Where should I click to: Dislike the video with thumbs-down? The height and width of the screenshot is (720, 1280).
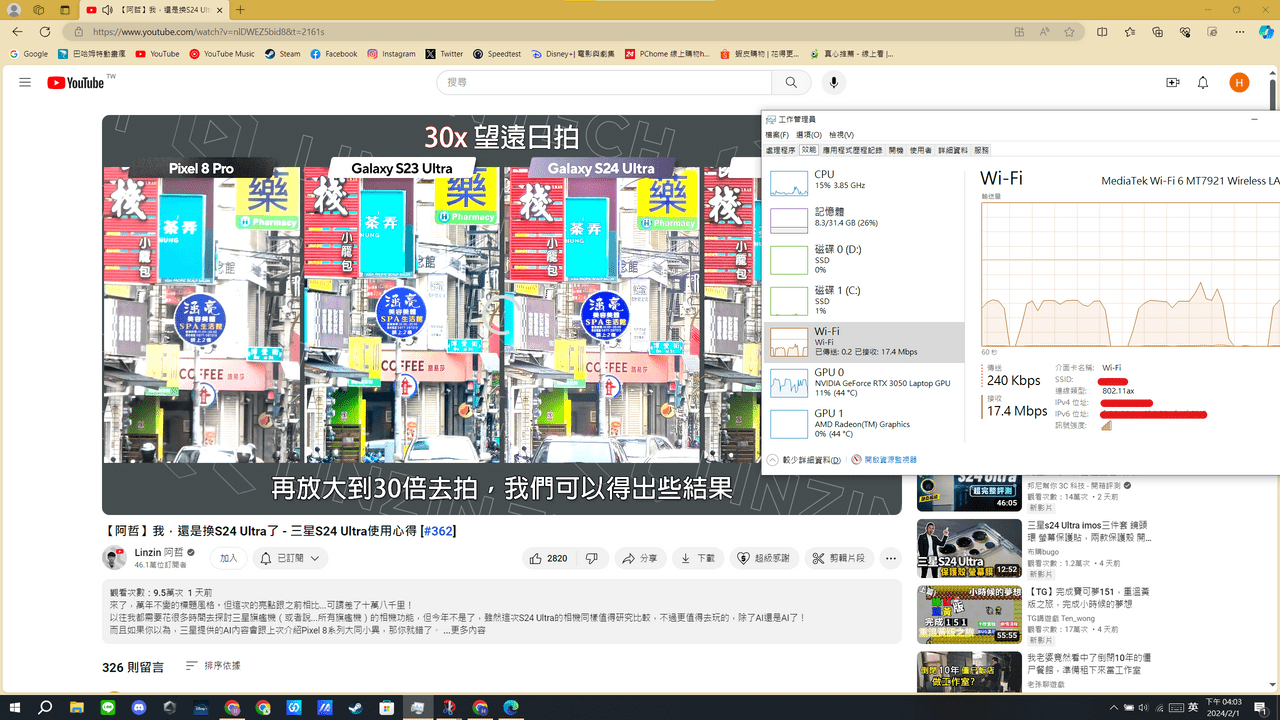592,558
